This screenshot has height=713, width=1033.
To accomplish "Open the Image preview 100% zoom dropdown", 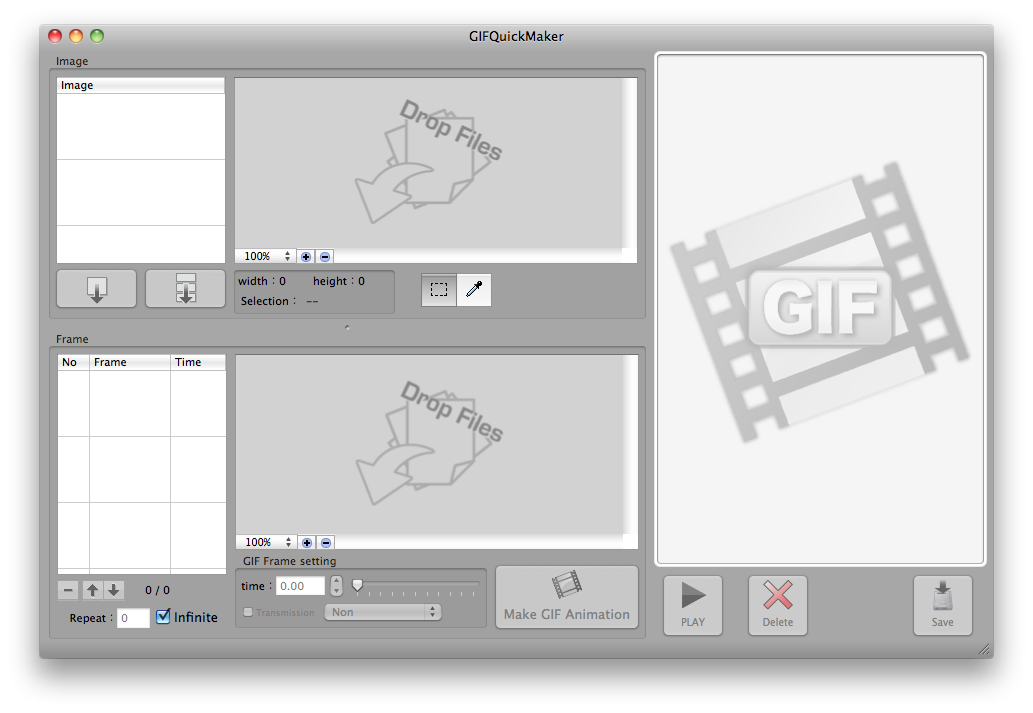I will (266, 256).
